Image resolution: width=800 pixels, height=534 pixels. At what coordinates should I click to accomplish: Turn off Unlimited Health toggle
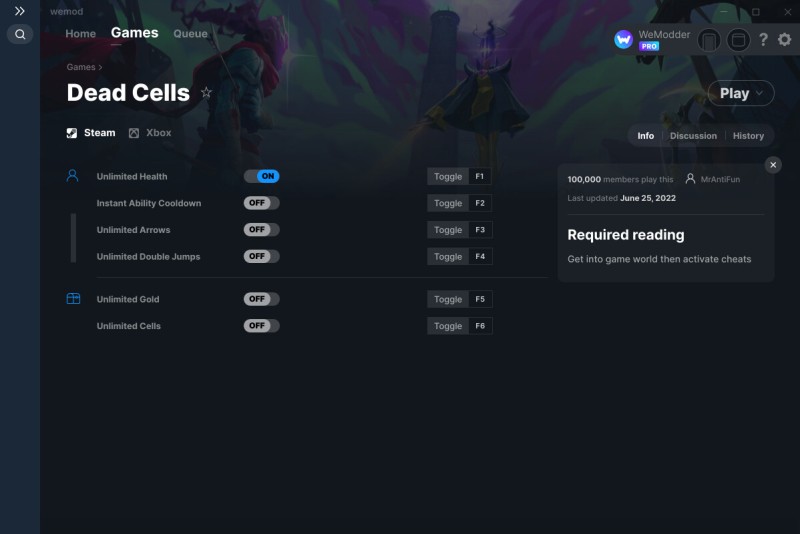tap(261, 176)
